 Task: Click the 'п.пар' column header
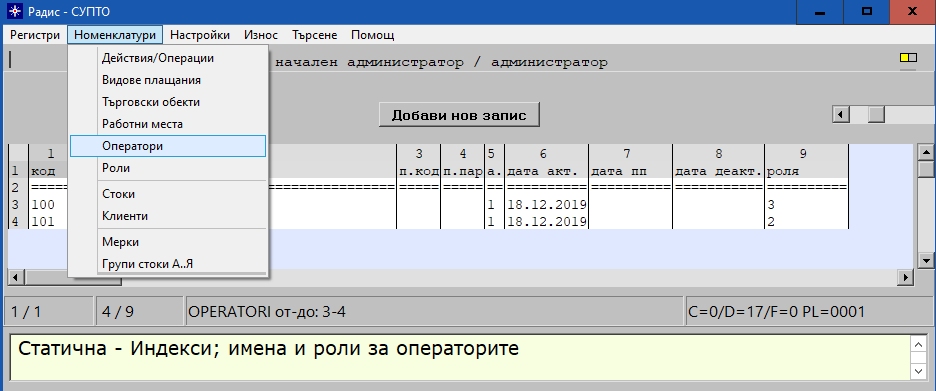pyautogui.click(x=463, y=171)
